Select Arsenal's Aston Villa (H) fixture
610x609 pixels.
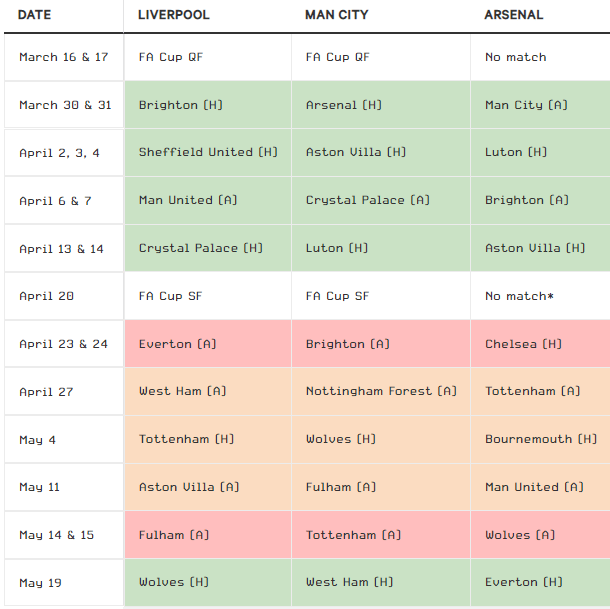pos(540,248)
